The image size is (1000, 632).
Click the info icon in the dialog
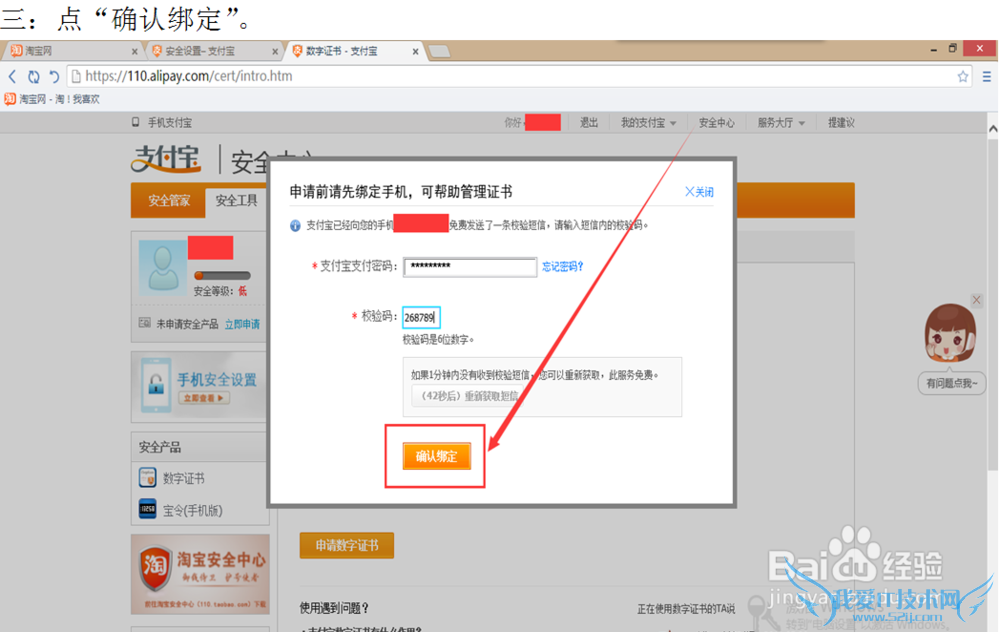click(x=295, y=226)
